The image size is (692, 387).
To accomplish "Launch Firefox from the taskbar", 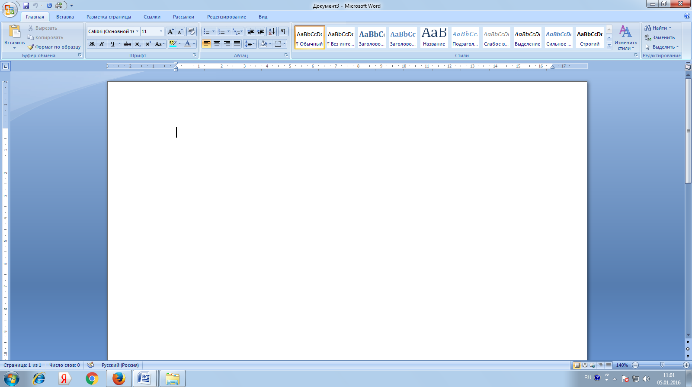I will point(118,379).
